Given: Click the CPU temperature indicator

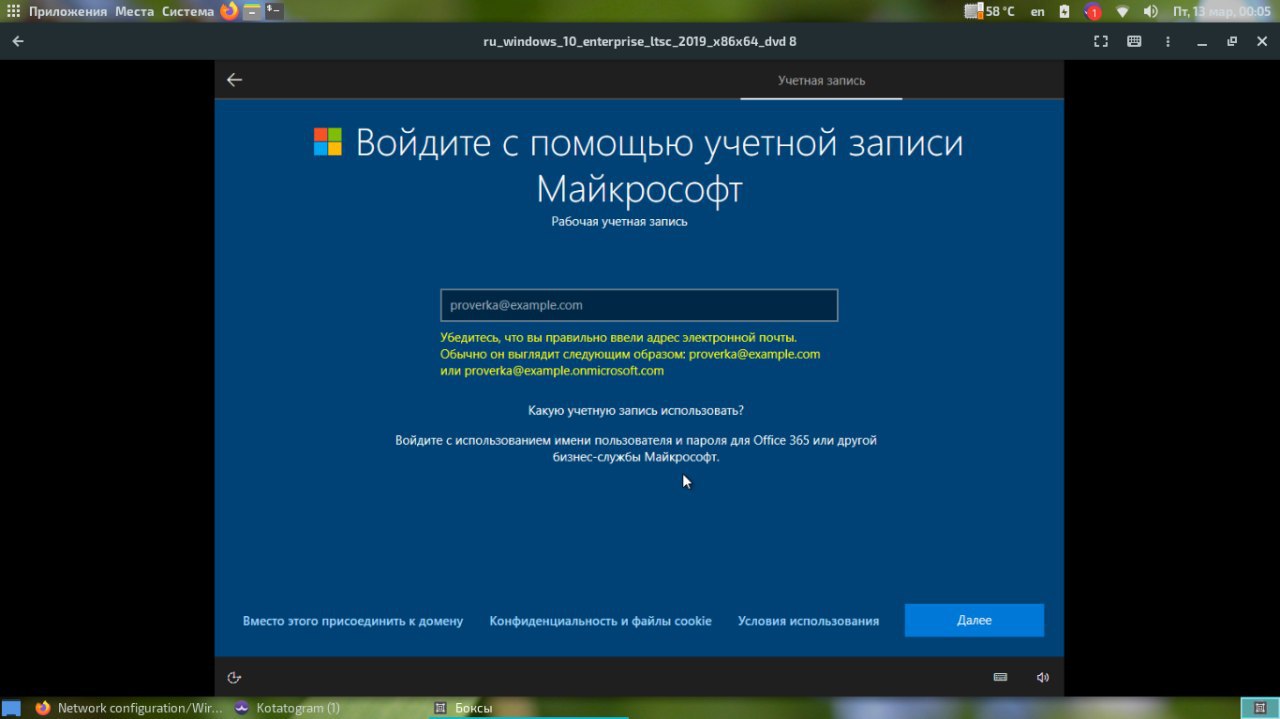Looking at the screenshot, I should tap(990, 11).
